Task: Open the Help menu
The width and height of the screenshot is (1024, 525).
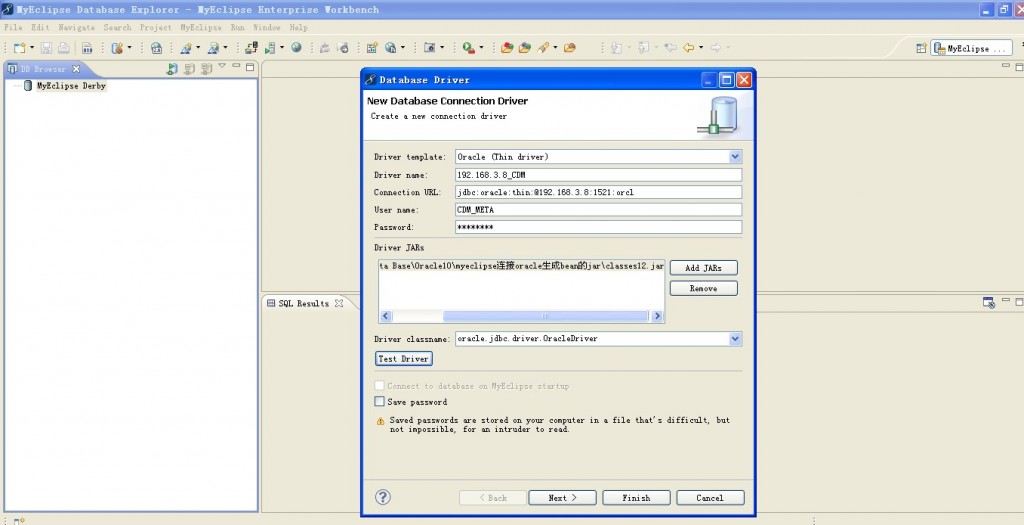Action: tap(298, 27)
